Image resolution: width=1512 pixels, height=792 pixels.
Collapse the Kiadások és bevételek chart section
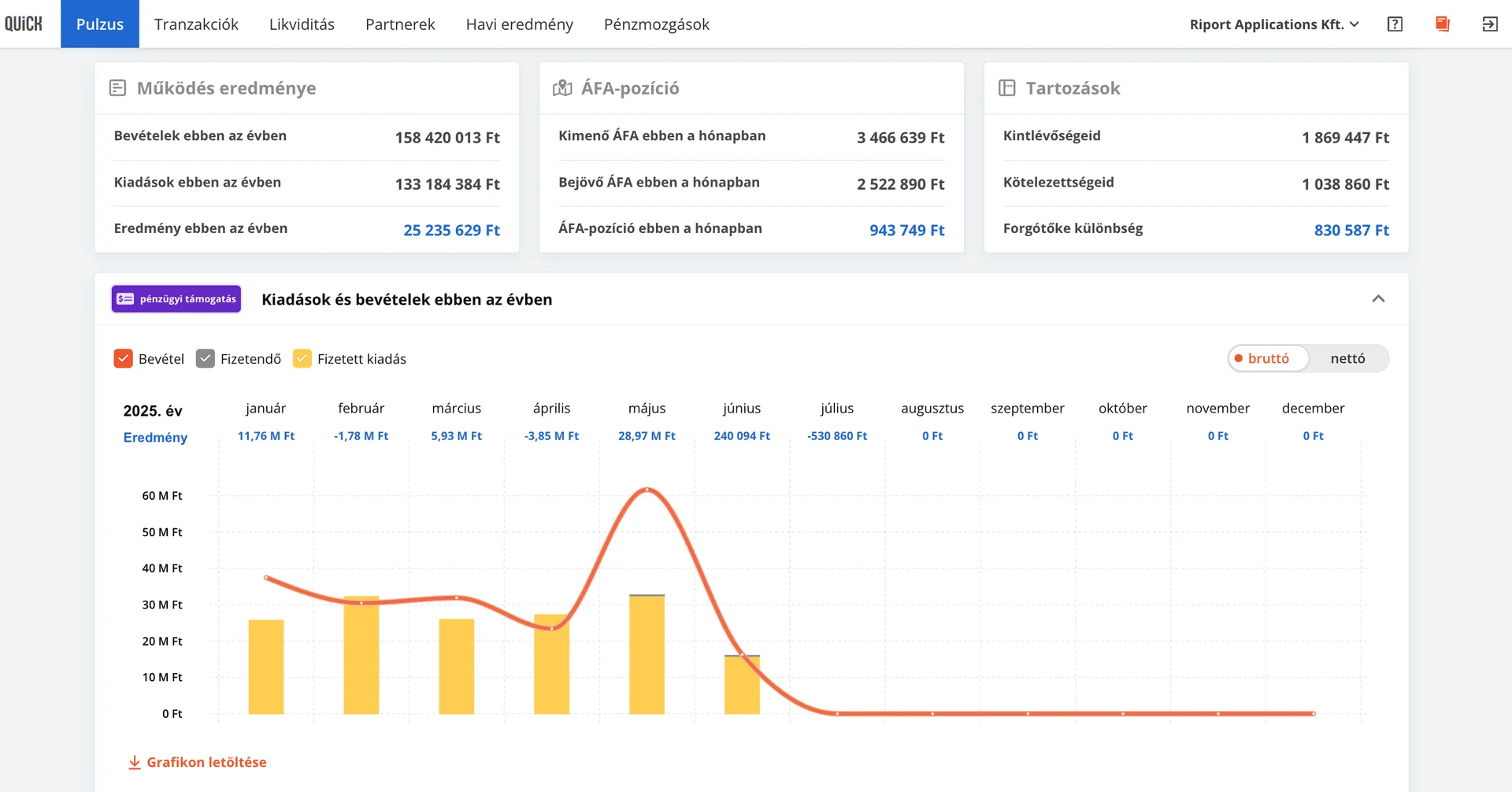[1378, 299]
